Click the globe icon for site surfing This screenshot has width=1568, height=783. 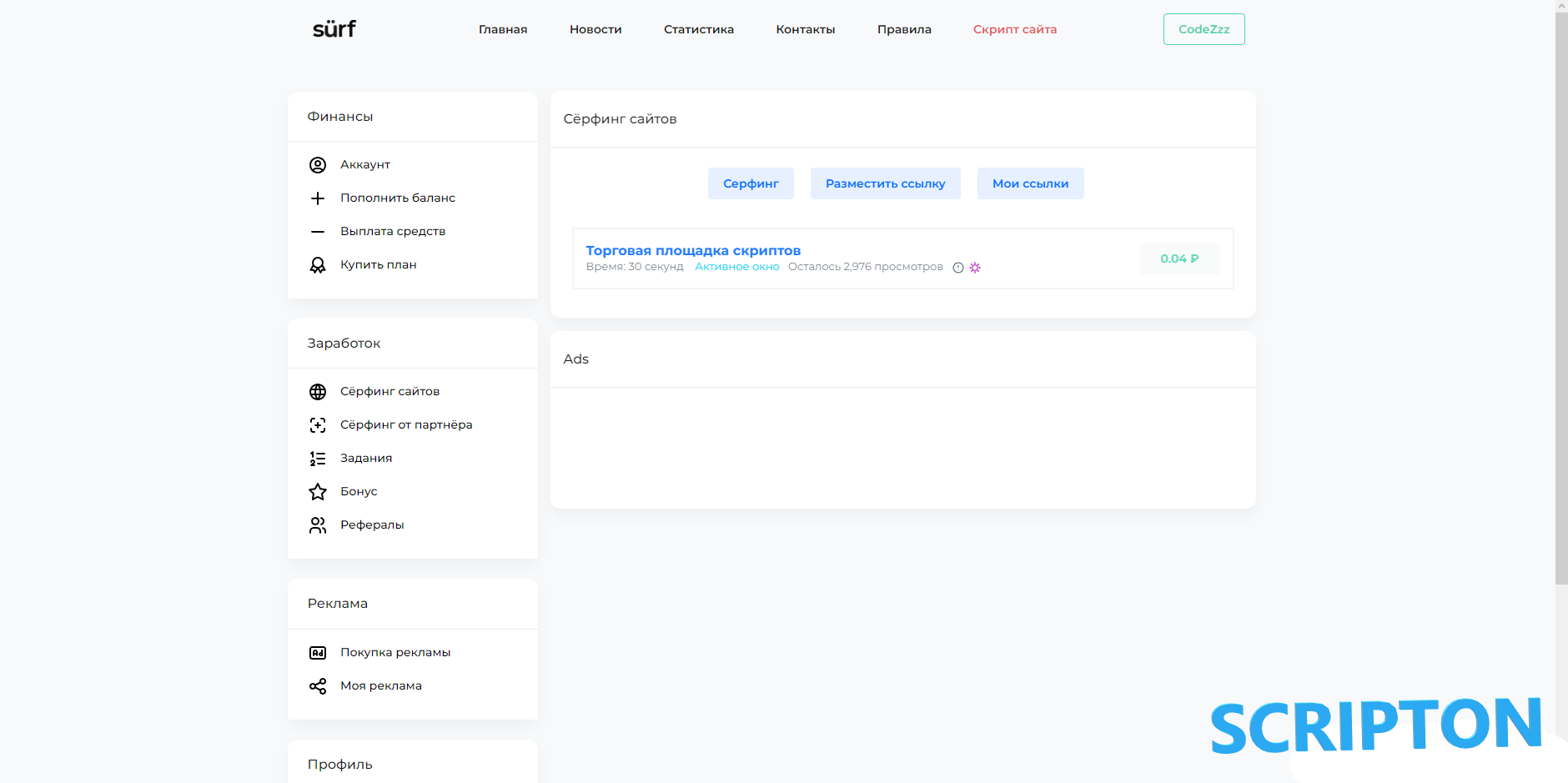(x=318, y=392)
